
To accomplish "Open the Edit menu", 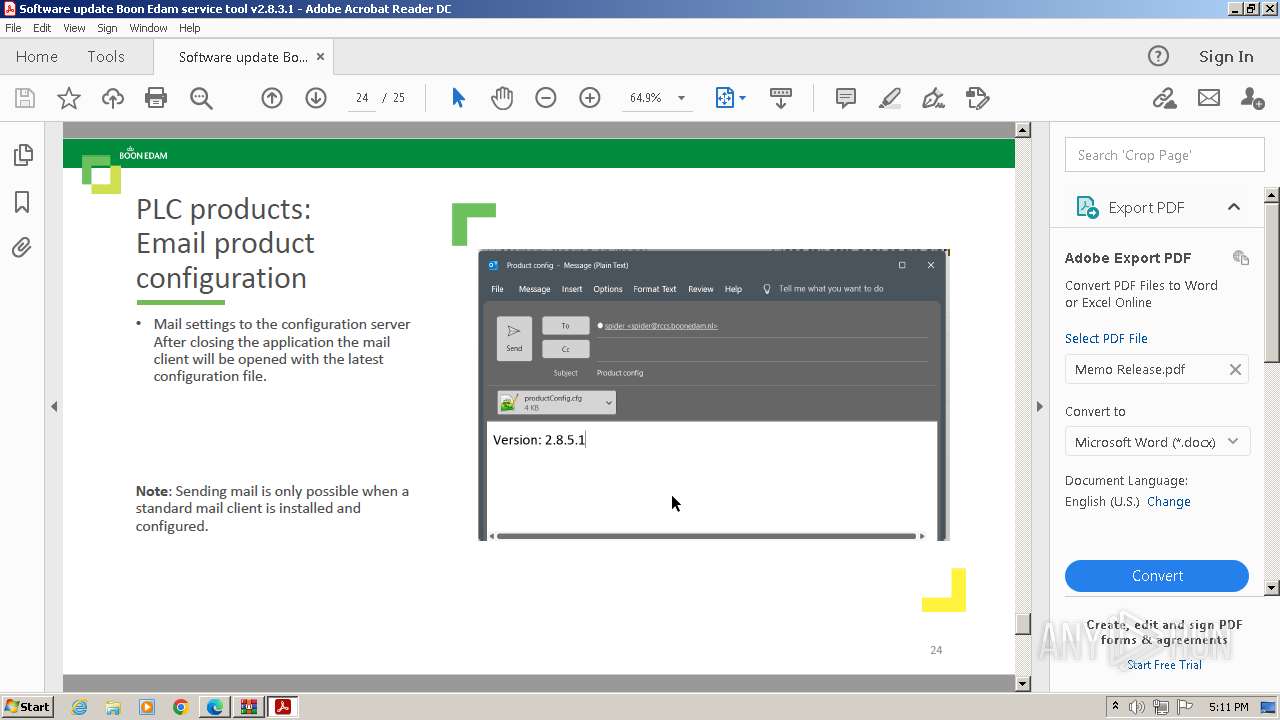I will (42, 28).
